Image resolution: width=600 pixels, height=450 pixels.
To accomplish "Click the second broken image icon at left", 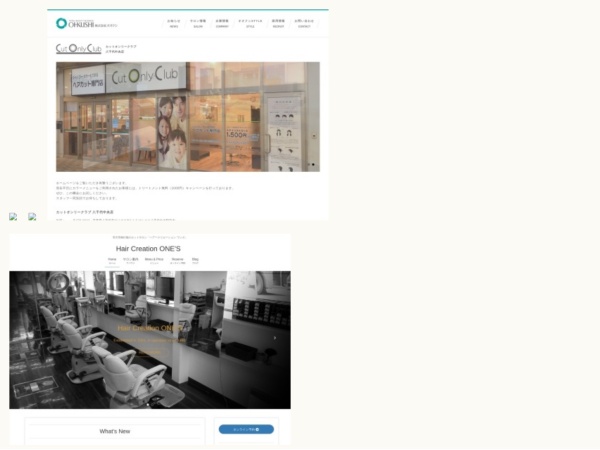I will [32, 217].
